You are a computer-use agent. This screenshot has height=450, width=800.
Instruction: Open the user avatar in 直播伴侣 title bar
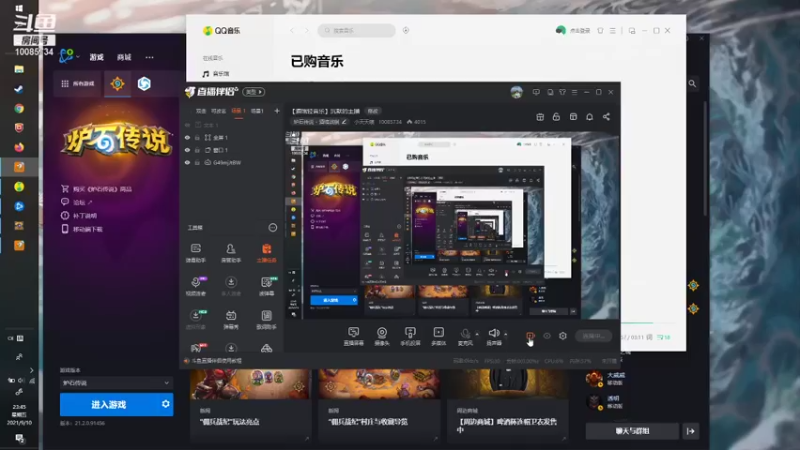[517, 92]
